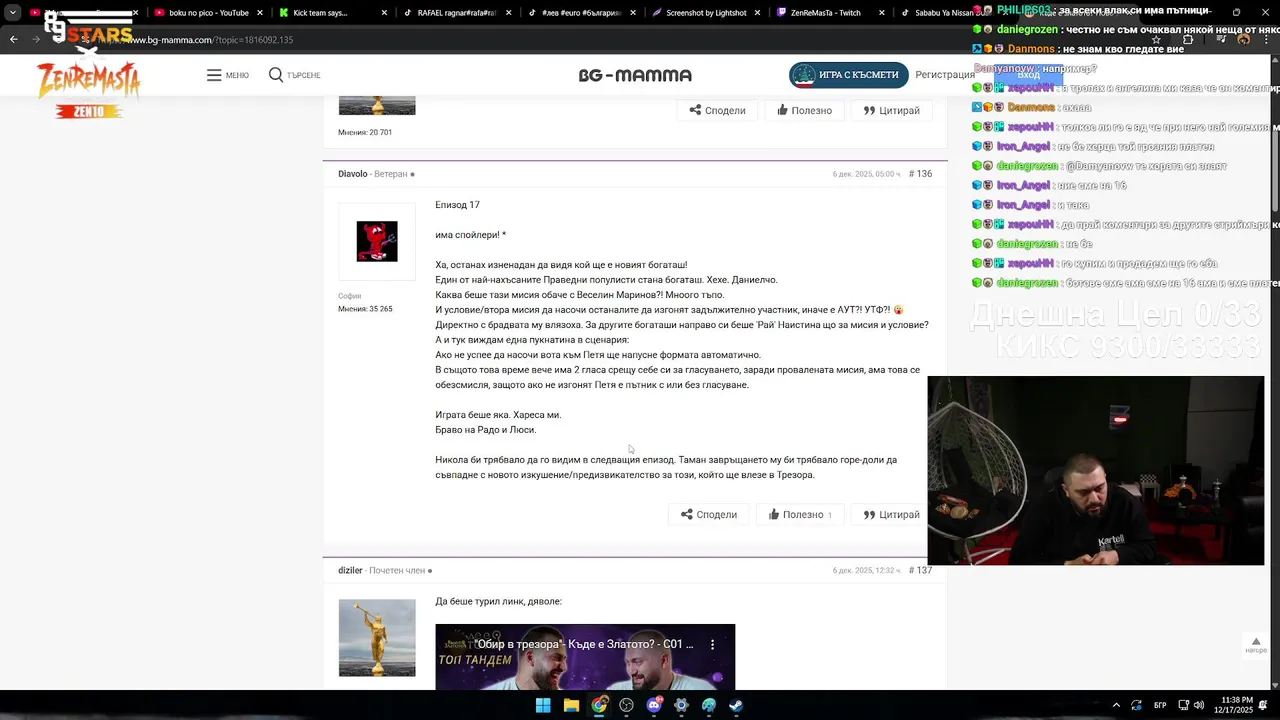
Task: Go back with the browser back arrow
Action: 13,40
